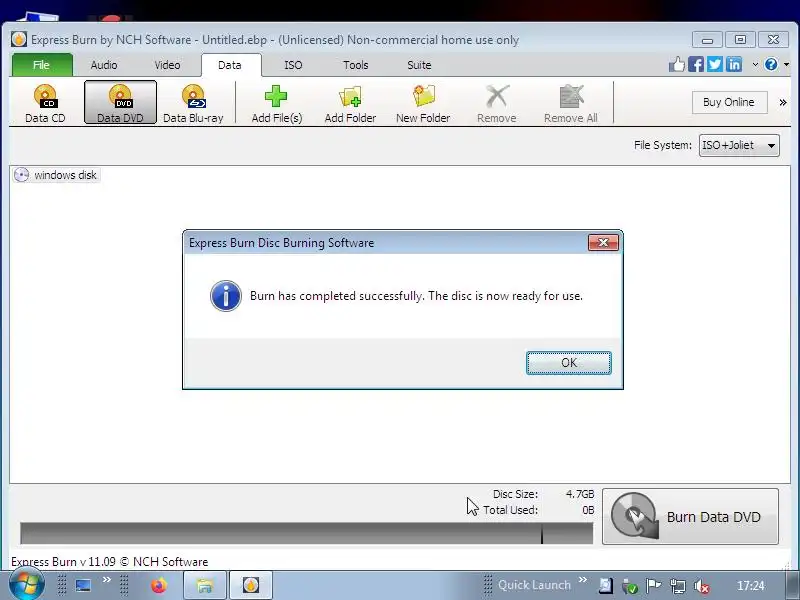Open Firefox from the taskbar
The width and height of the screenshot is (800, 600).
click(x=159, y=585)
